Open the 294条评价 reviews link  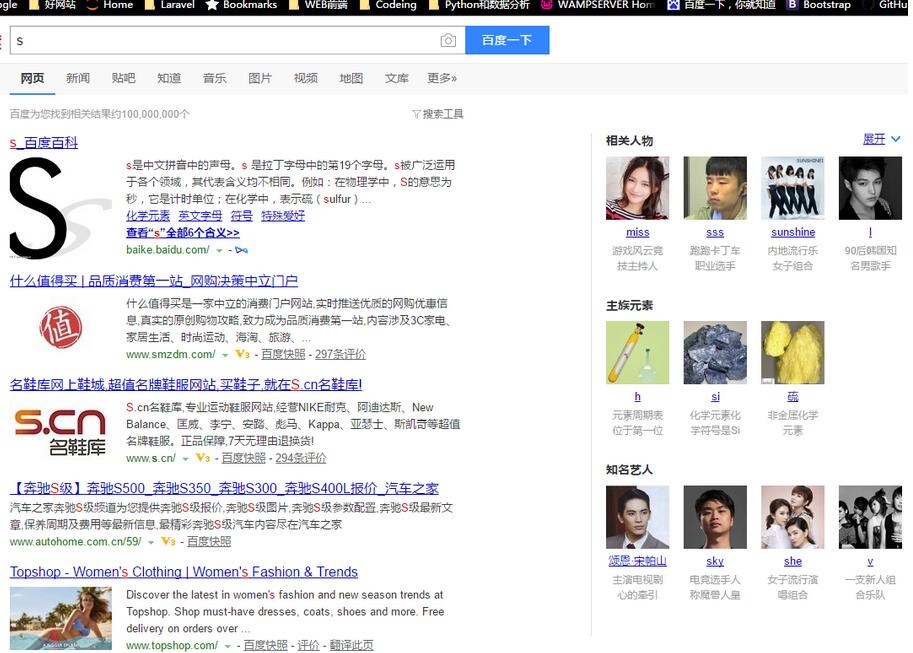pyautogui.click(x=300, y=458)
